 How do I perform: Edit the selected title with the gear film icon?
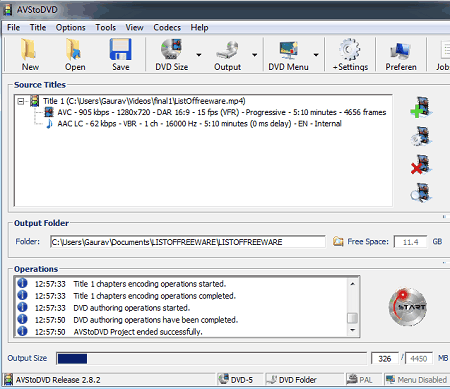coord(421,136)
